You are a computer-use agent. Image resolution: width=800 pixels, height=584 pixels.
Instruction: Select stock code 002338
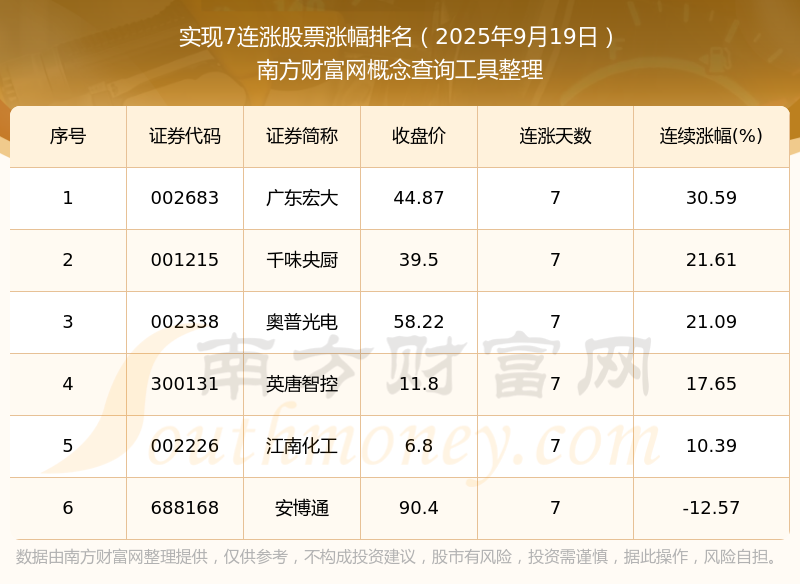point(185,322)
